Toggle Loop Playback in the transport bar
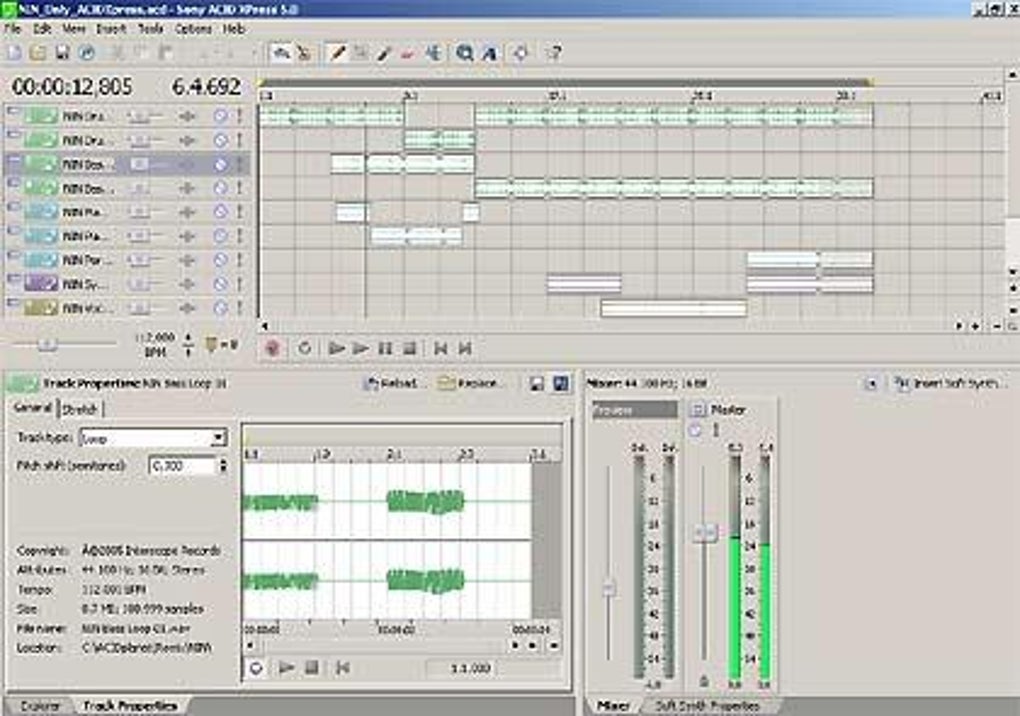 [x=305, y=349]
